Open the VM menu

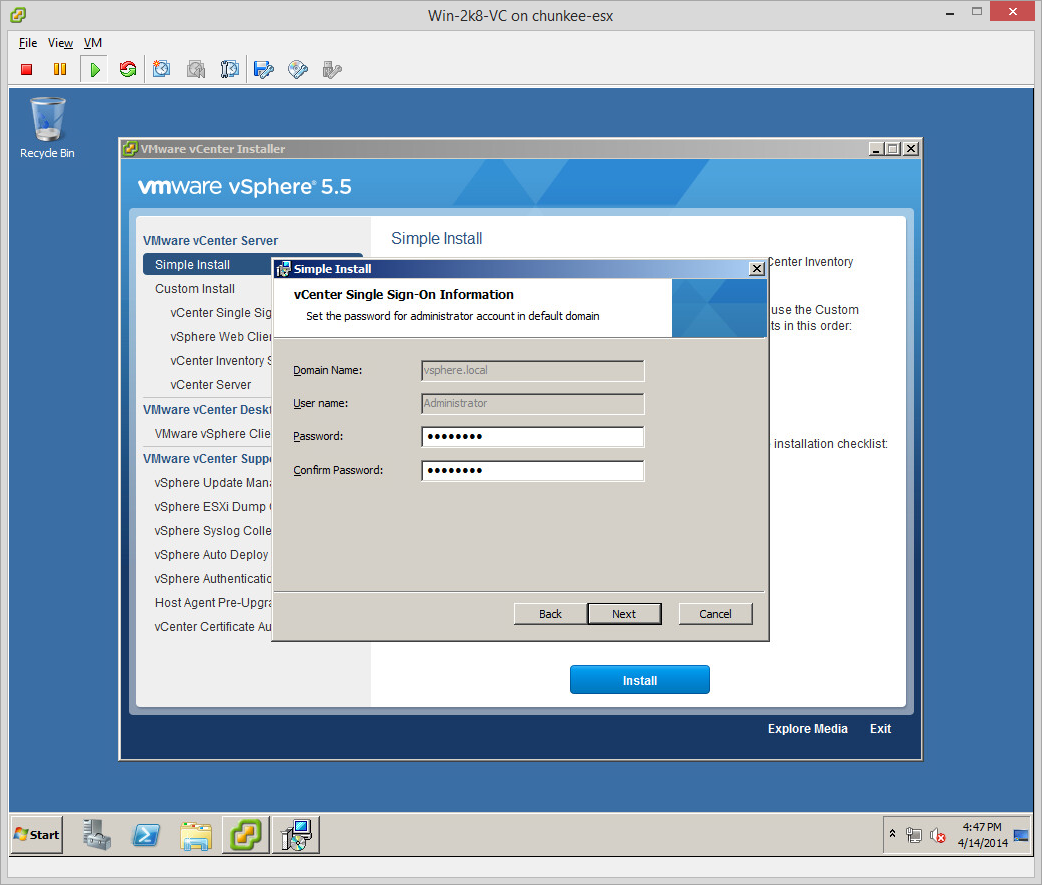tap(92, 43)
